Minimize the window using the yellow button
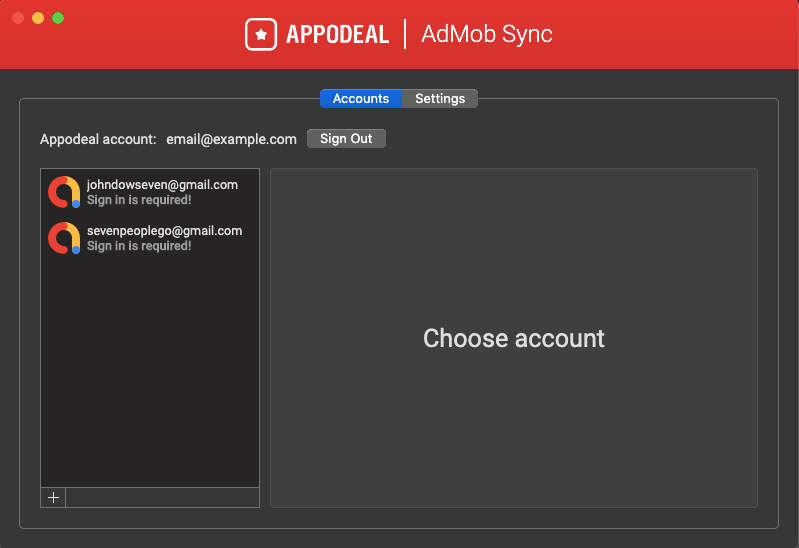The height and width of the screenshot is (548, 799). tap(38, 18)
